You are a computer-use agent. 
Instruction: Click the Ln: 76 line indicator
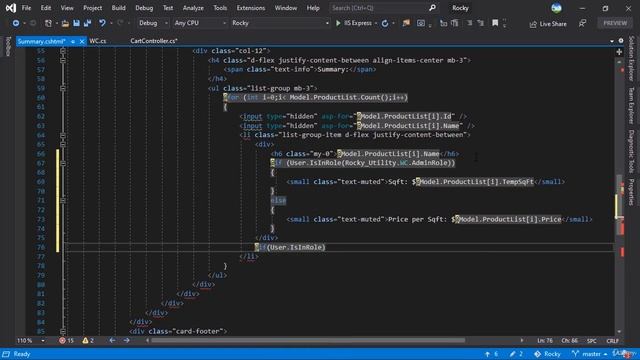tap(544, 341)
